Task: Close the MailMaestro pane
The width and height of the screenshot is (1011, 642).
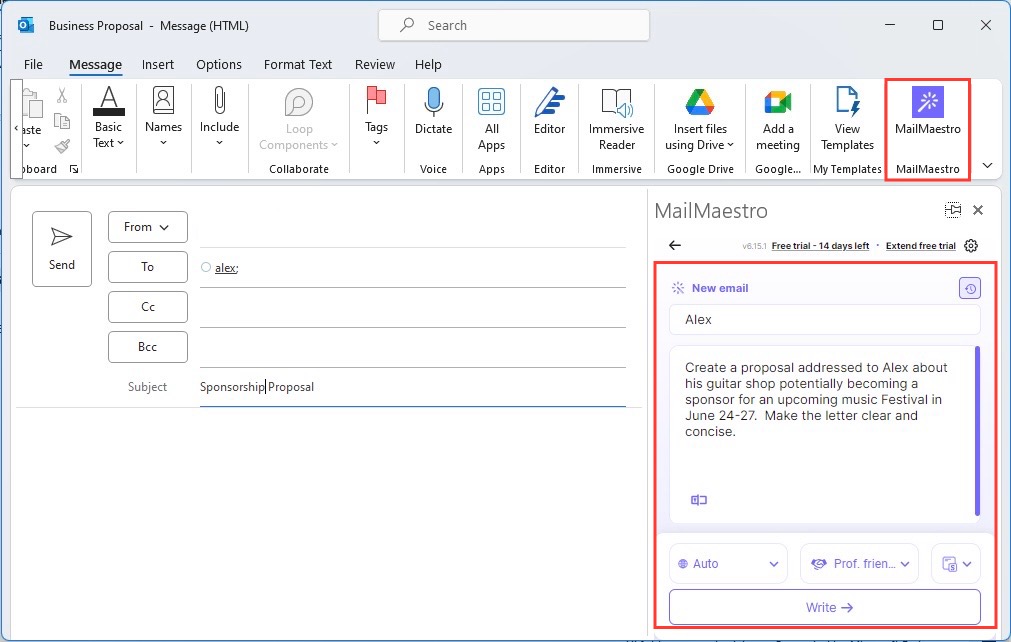Action: [978, 209]
